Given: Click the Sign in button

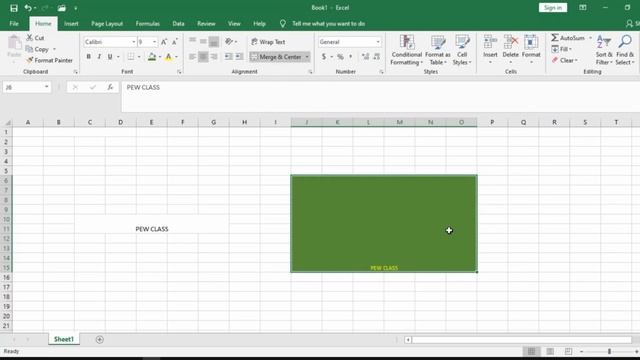Looking at the screenshot, I should tap(553, 8).
